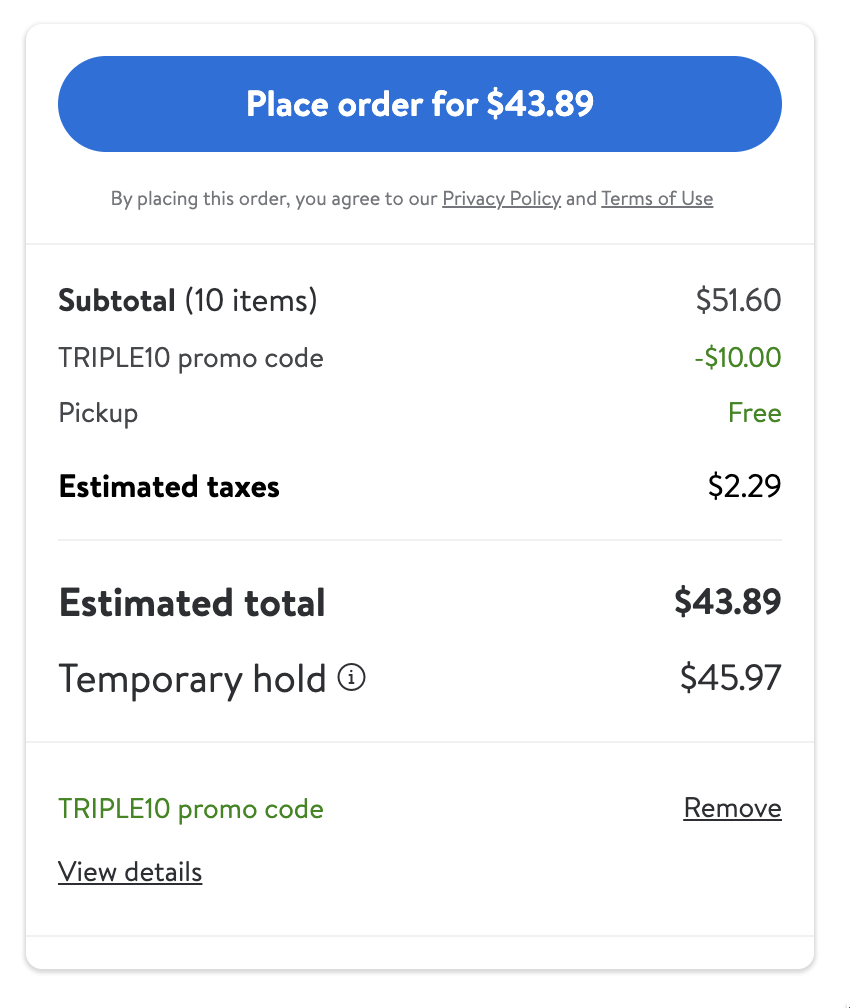850x1008 pixels.
Task: Select the $45.97 temporary hold amount
Action: click(x=730, y=679)
